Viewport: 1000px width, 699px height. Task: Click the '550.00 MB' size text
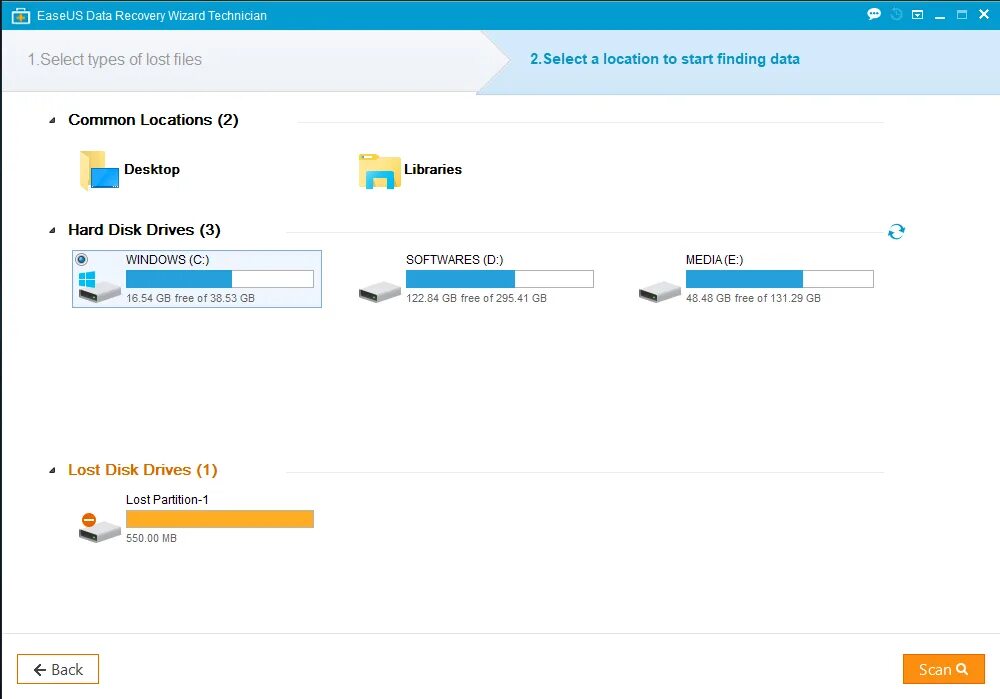click(x=151, y=538)
